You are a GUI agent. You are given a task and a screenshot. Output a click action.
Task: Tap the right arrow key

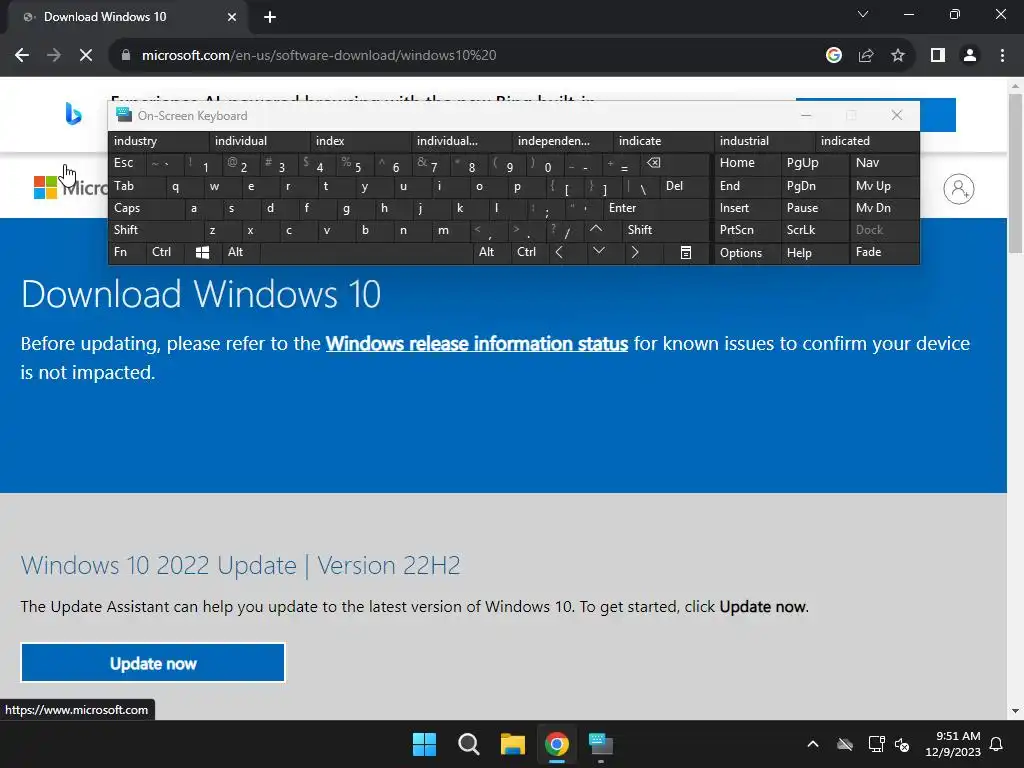pos(635,252)
